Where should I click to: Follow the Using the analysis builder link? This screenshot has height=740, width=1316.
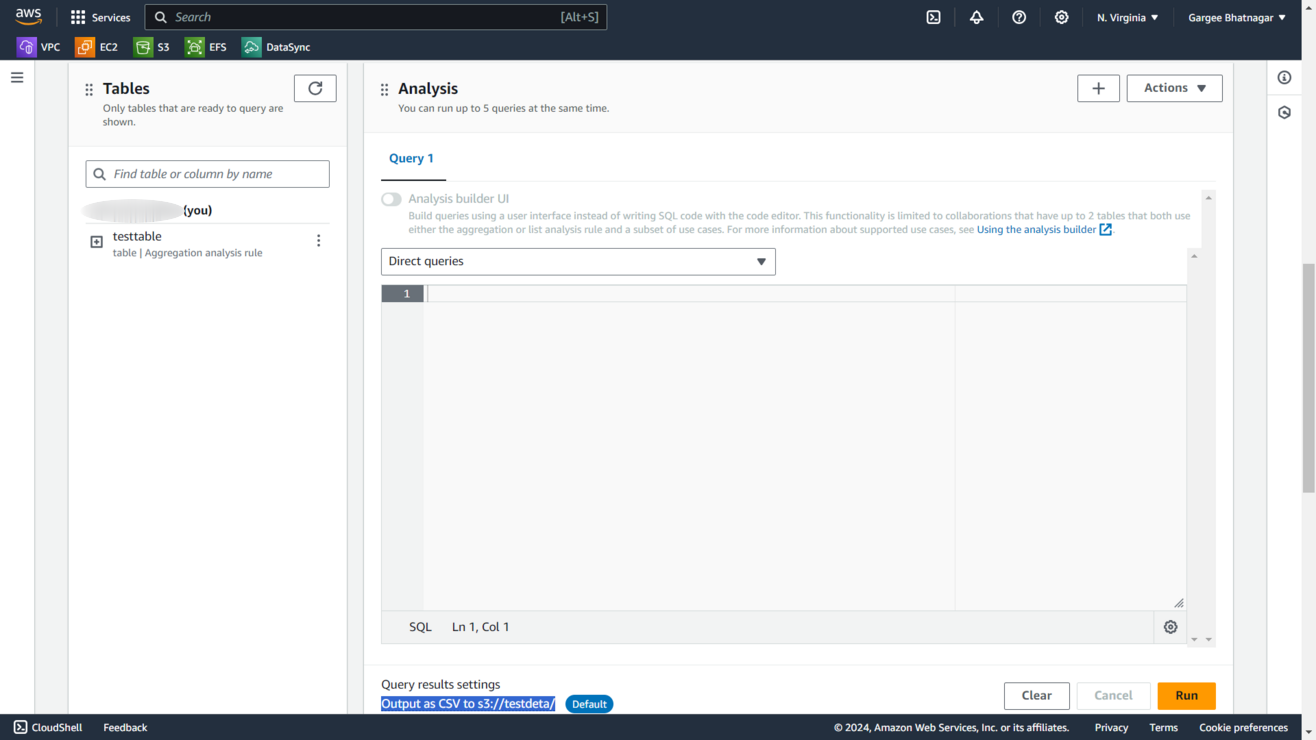(1036, 230)
